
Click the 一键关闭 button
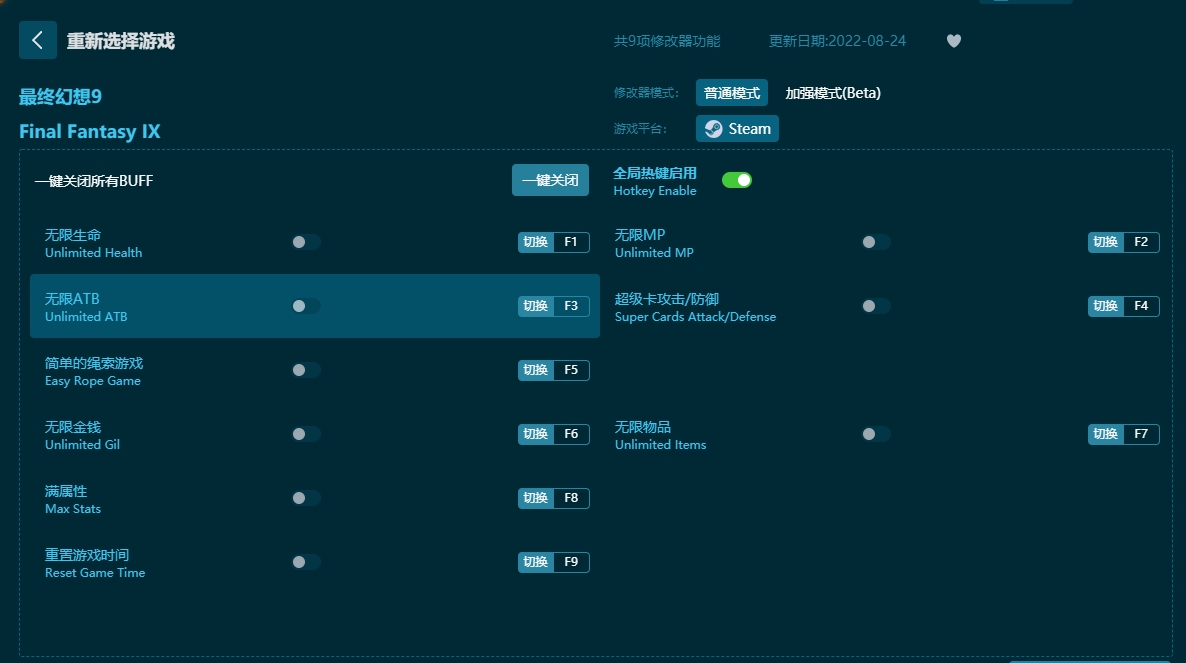[x=550, y=180]
